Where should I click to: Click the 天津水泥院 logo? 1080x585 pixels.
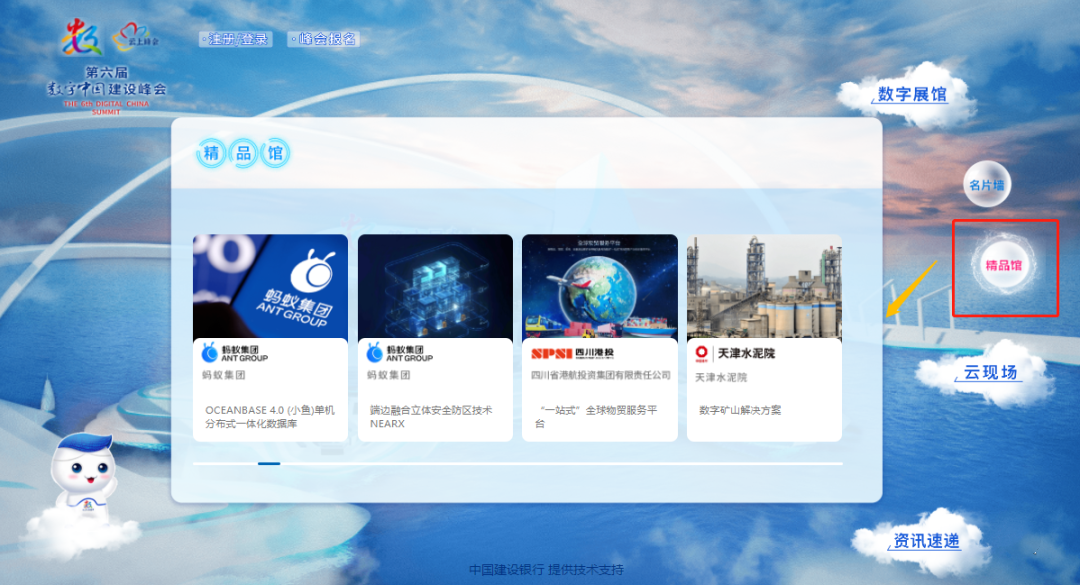point(735,353)
